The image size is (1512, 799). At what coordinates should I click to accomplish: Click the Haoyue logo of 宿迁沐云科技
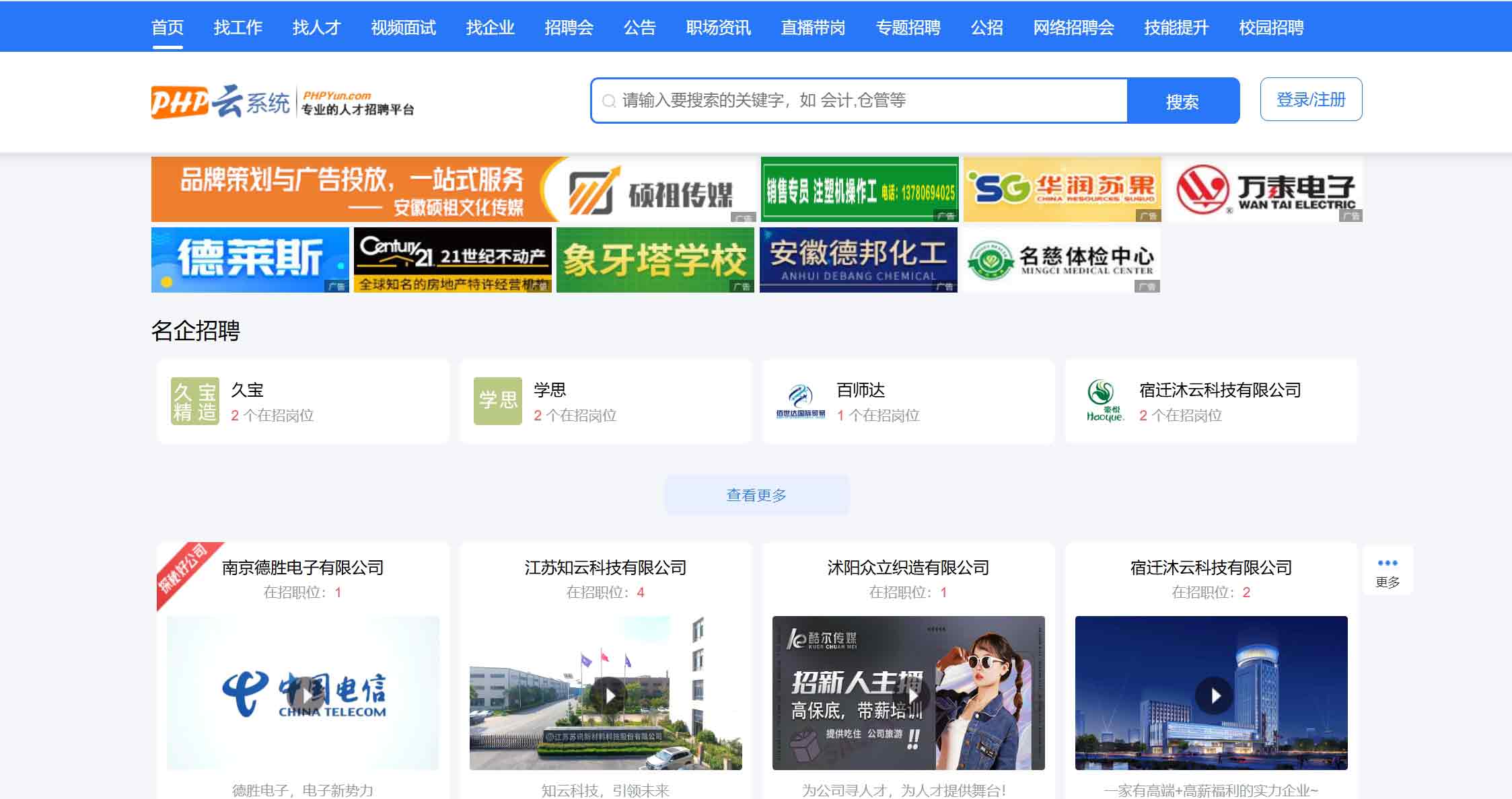[1104, 401]
